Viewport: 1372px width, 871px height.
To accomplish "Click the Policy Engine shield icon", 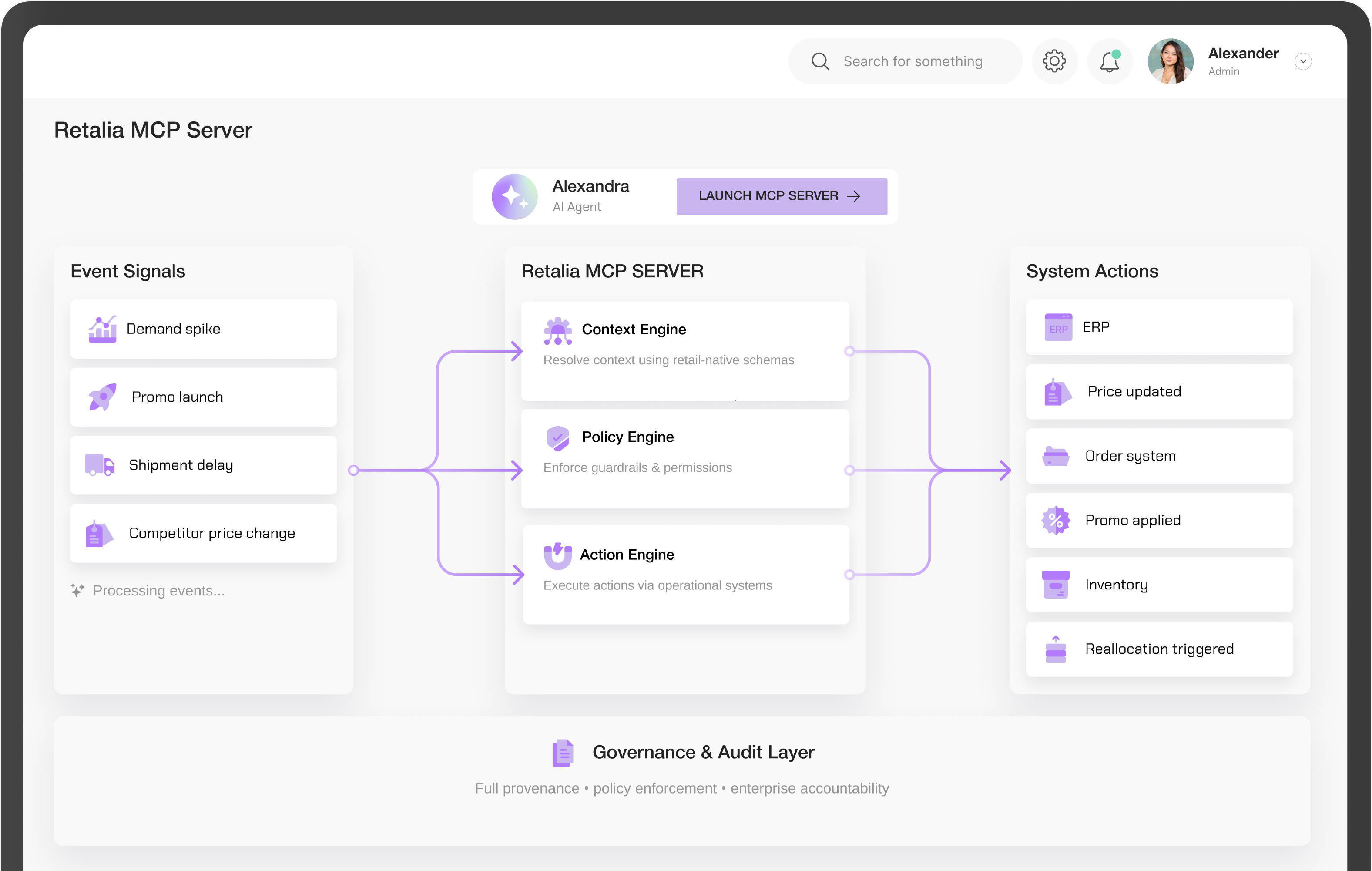I will coord(558,438).
